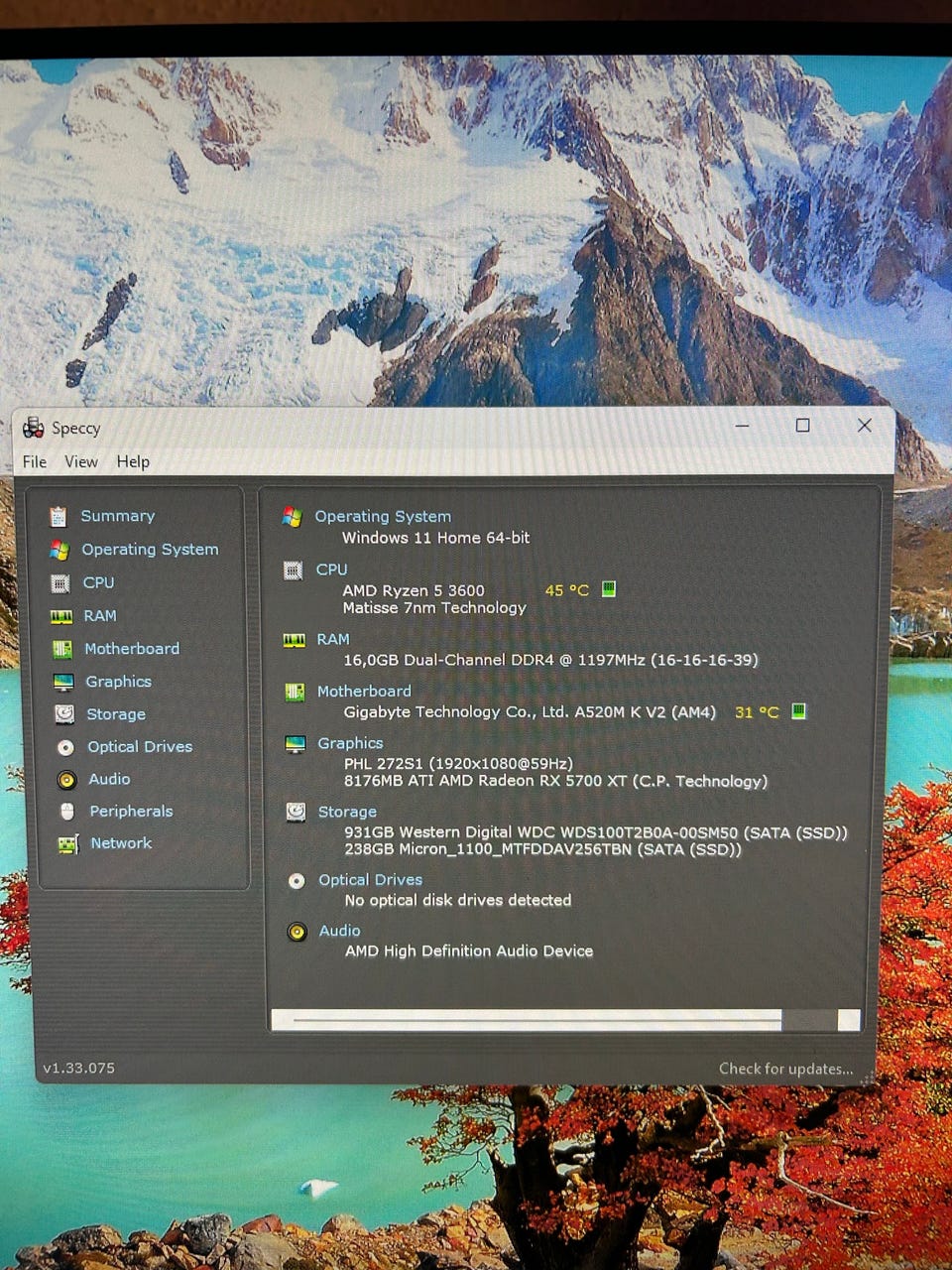Select Optical Drives in the sidebar
The height and width of the screenshot is (1270, 952).
tap(140, 747)
